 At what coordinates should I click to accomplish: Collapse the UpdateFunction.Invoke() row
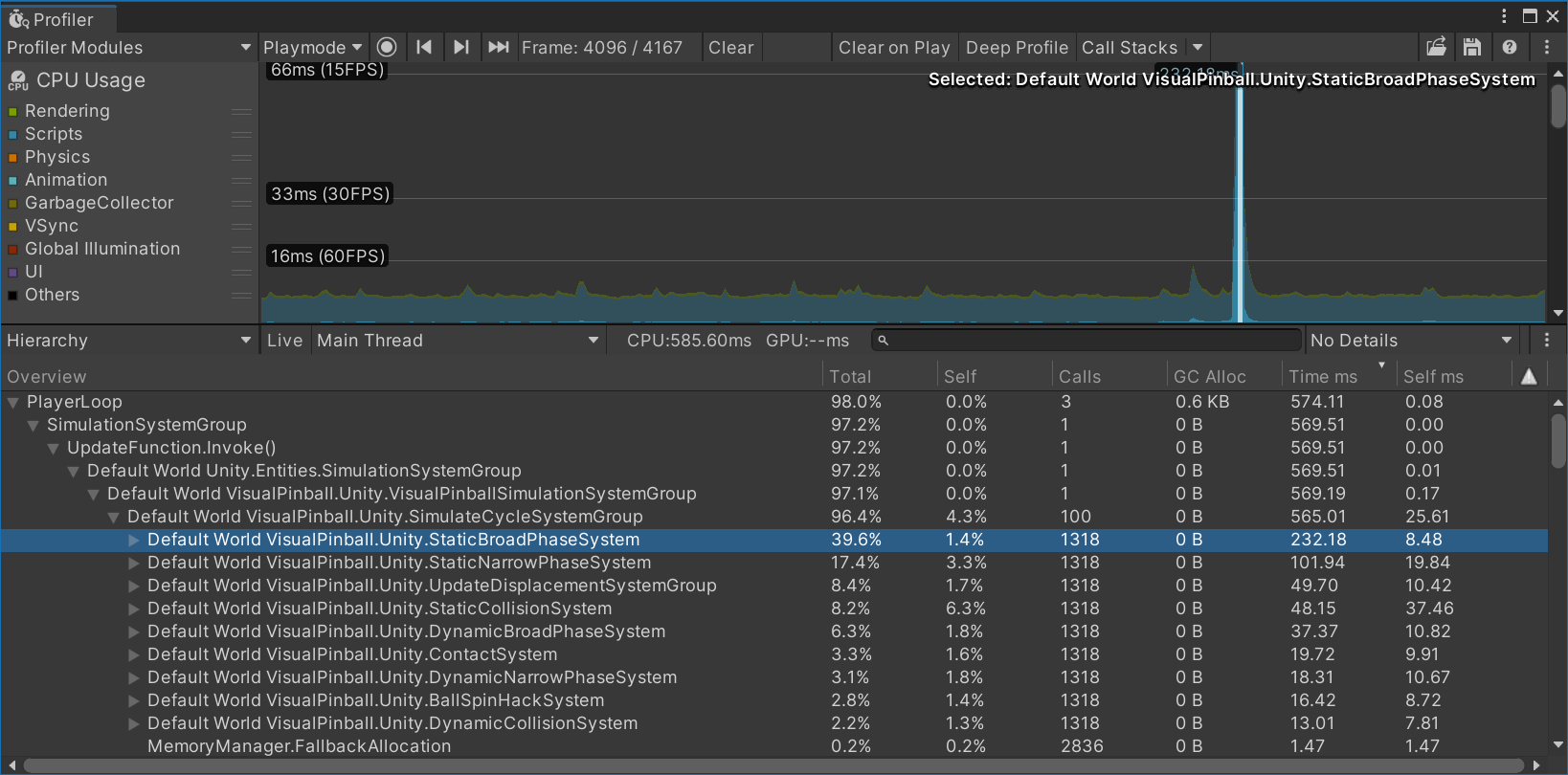click(54, 449)
